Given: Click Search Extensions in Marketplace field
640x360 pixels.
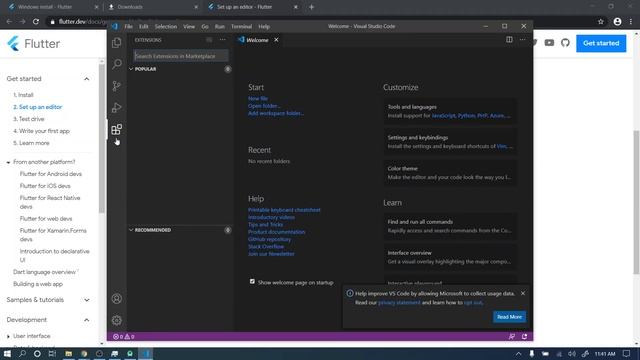Looking at the screenshot, I should tap(181, 56).
